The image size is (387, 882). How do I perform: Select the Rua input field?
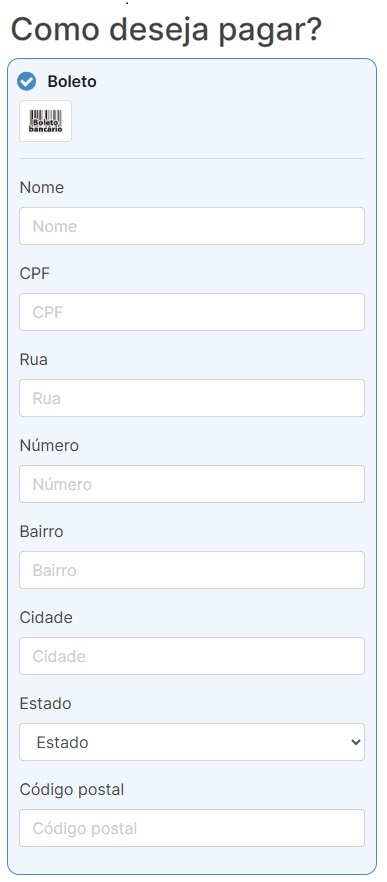click(192, 398)
